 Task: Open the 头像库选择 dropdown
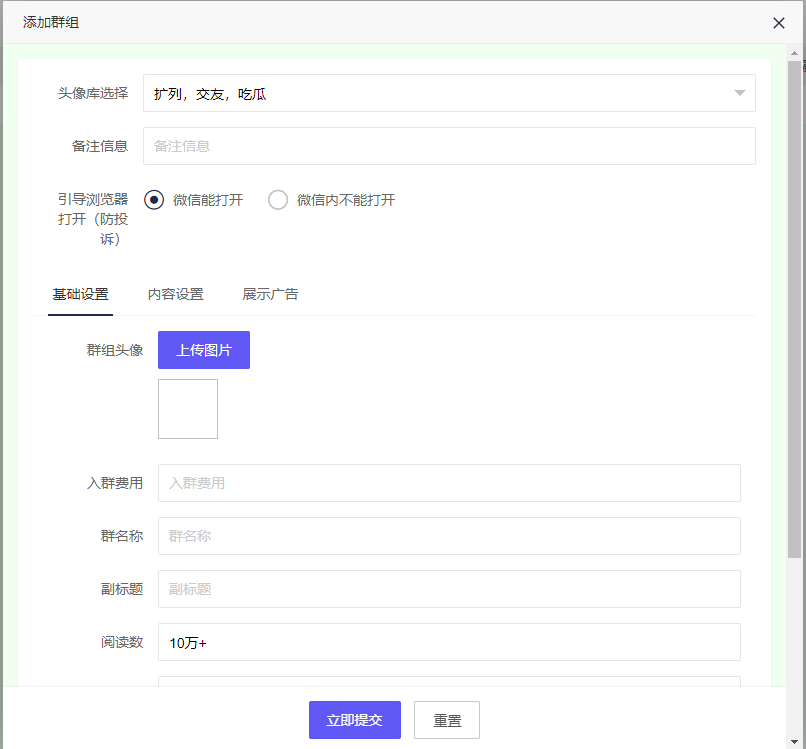[448, 93]
